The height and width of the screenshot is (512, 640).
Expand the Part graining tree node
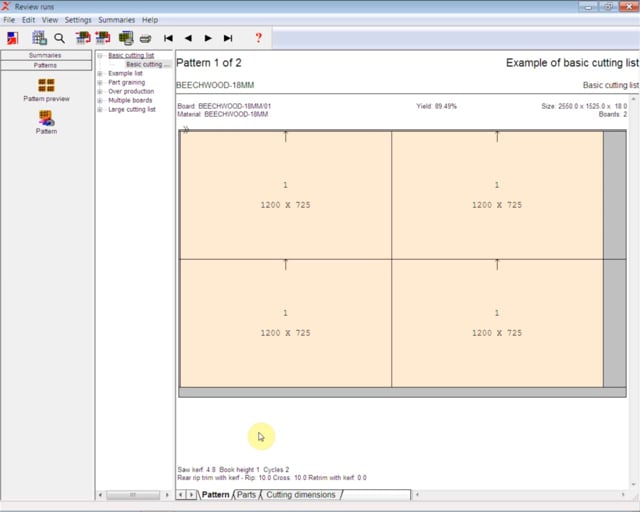tap(100, 82)
